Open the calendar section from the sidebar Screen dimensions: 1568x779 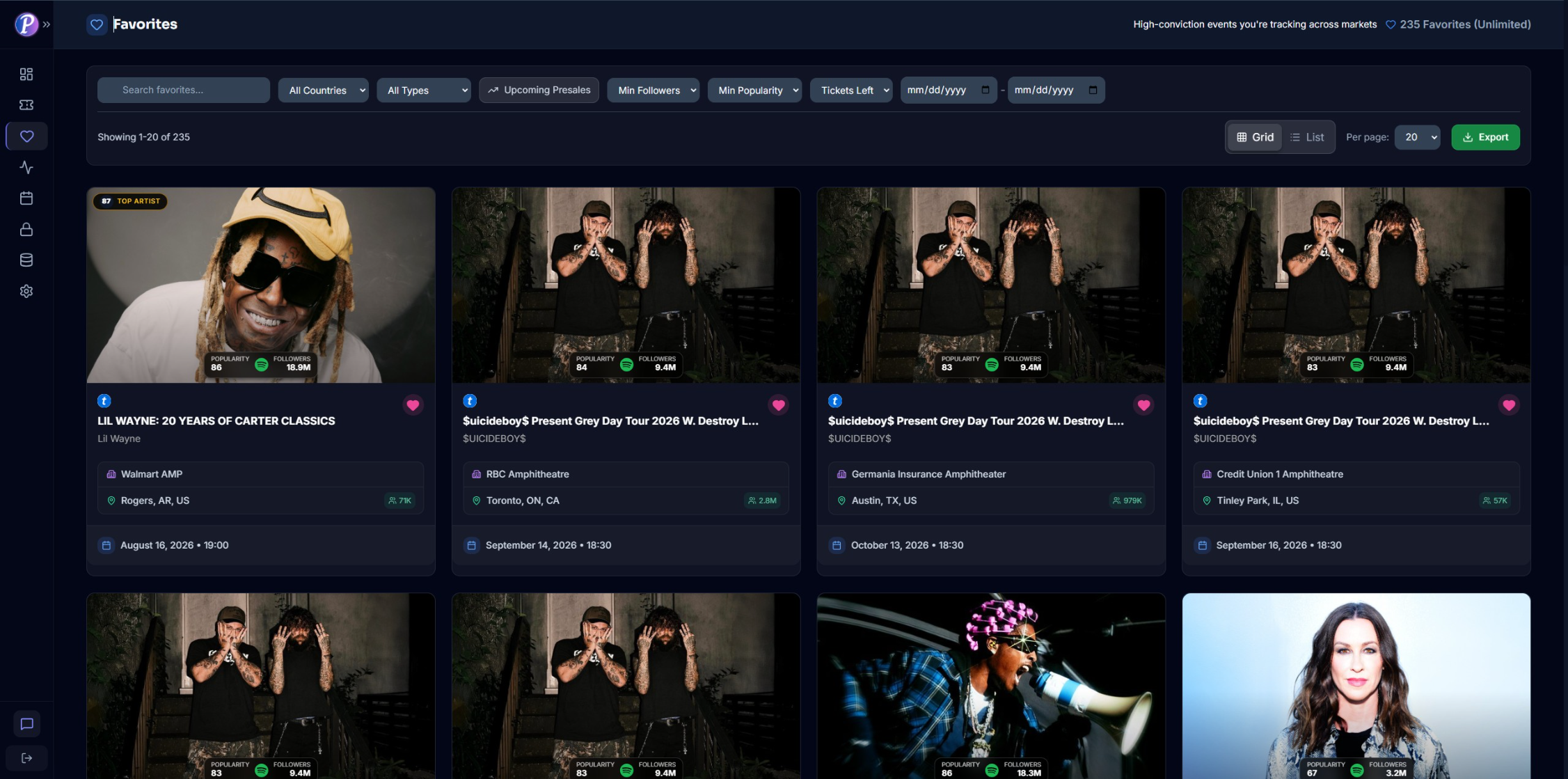(x=26, y=198)
